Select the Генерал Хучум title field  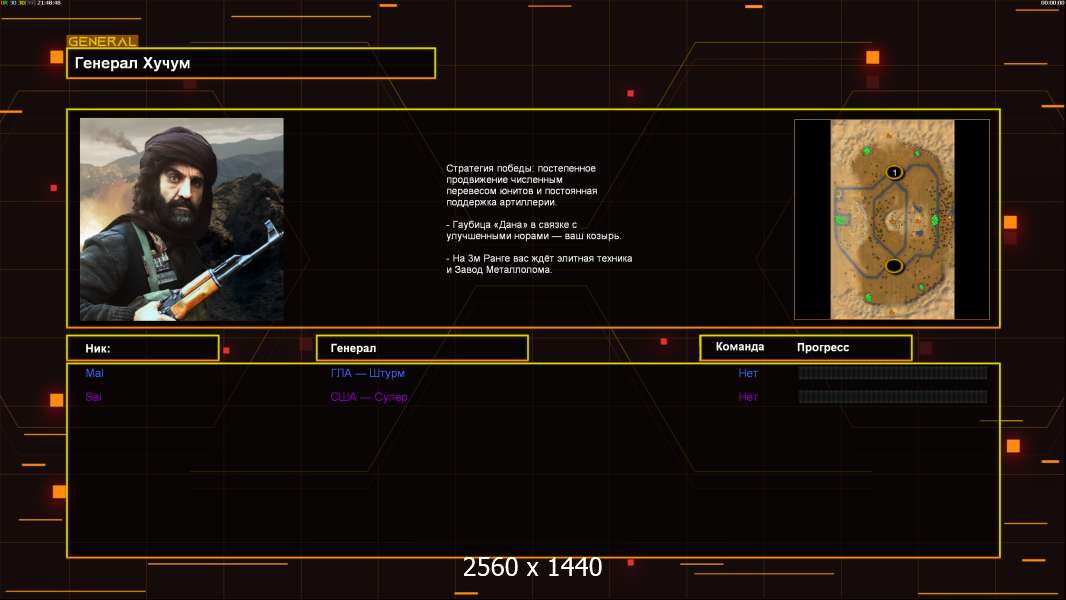click(251, 63)
